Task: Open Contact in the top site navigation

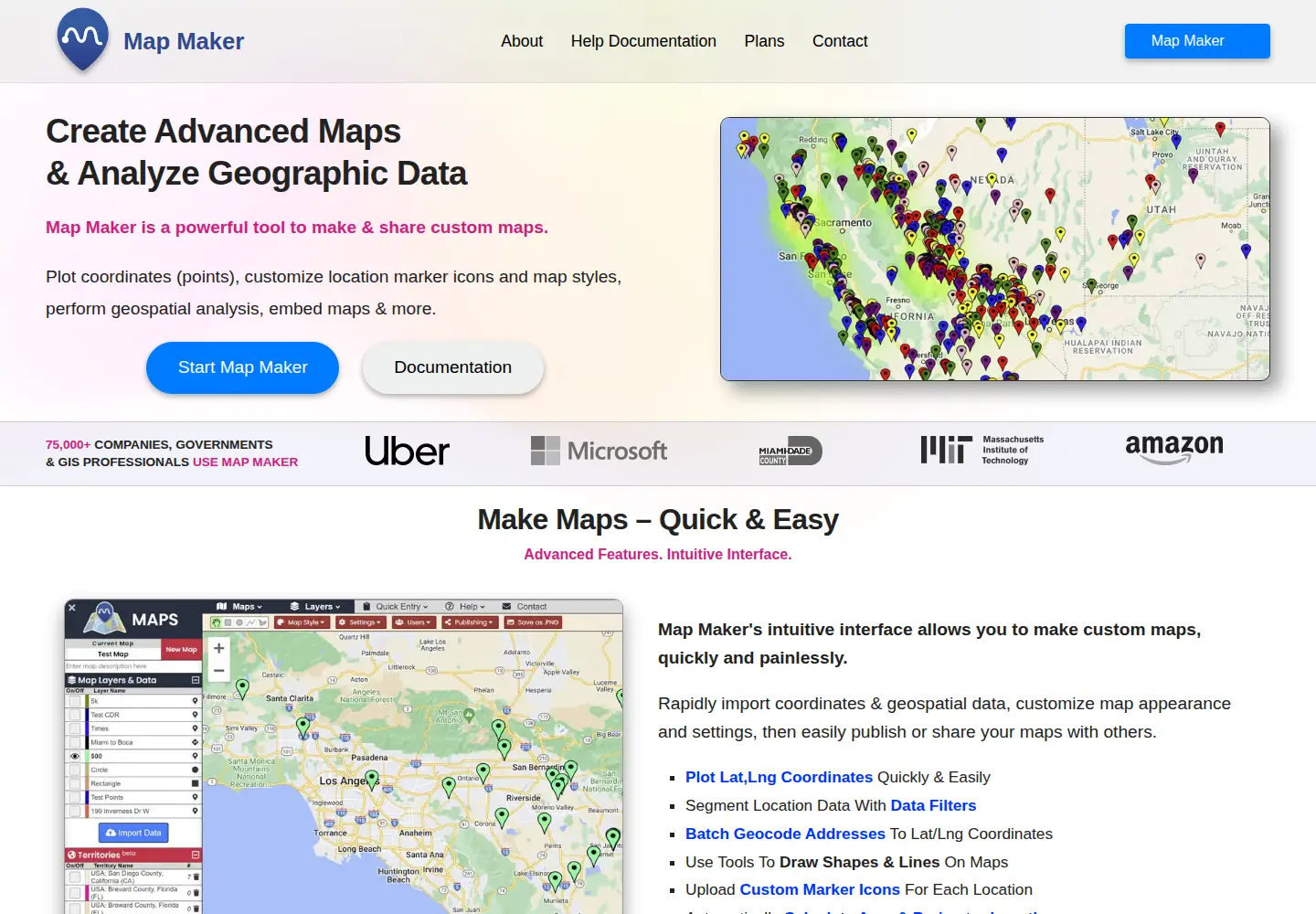Action: pyautogui.click(x=840, y=41)
